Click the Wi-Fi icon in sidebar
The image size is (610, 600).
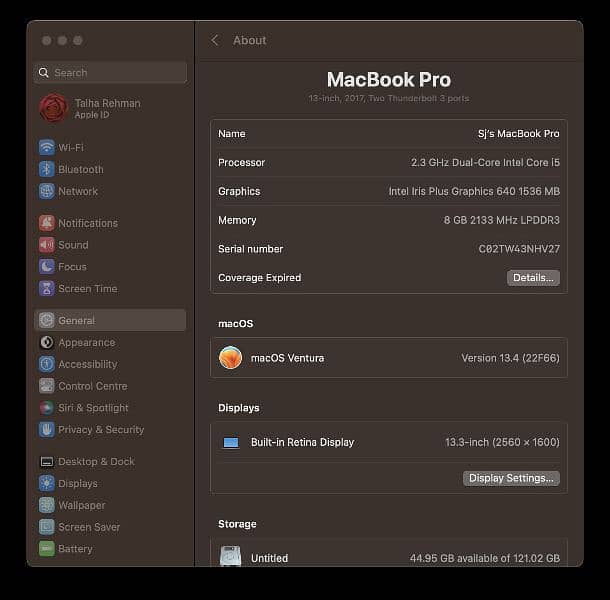click(x=47, y=147)
